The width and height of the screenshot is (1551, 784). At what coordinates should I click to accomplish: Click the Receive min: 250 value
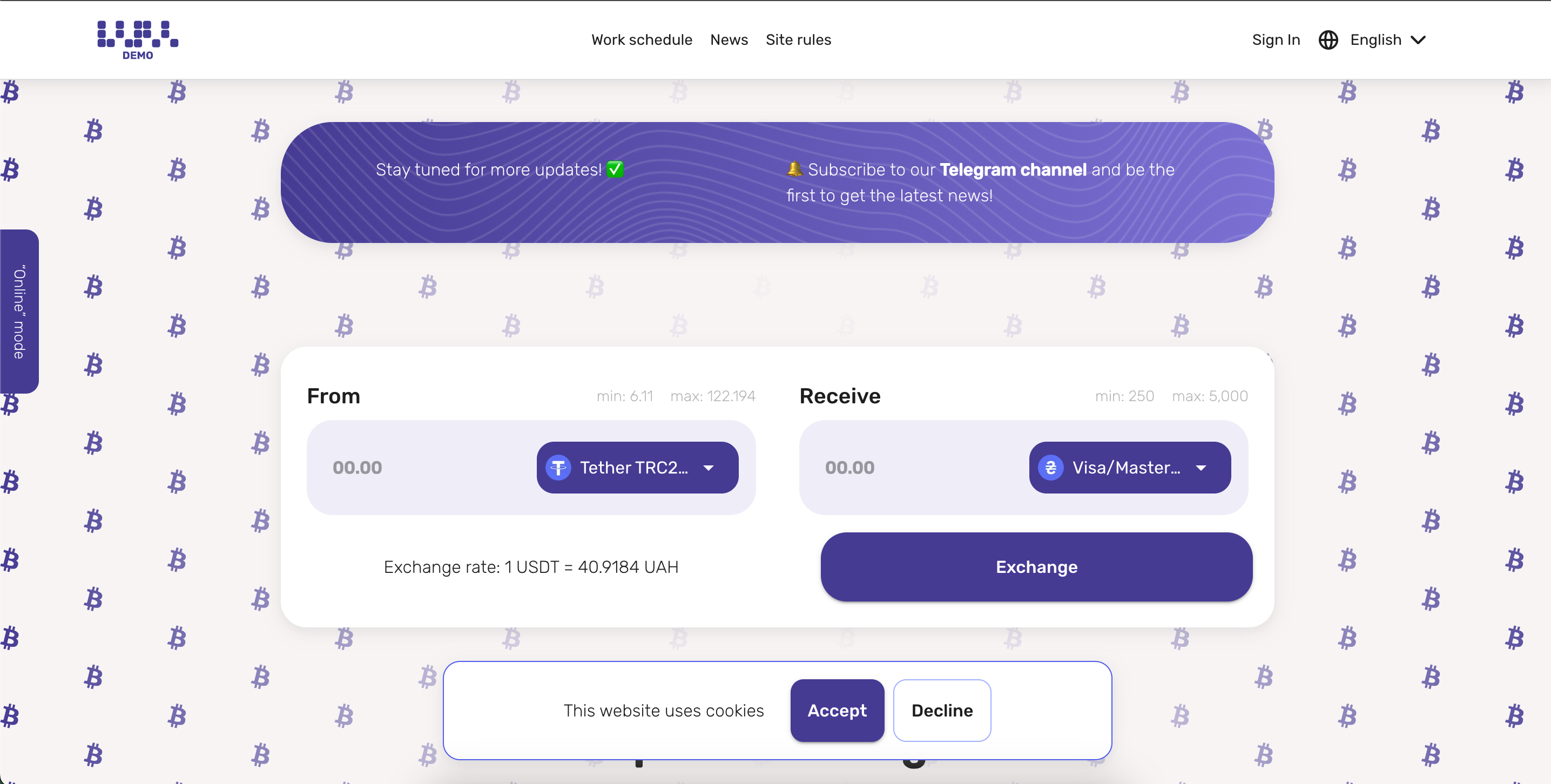[x=1124, y=396]
